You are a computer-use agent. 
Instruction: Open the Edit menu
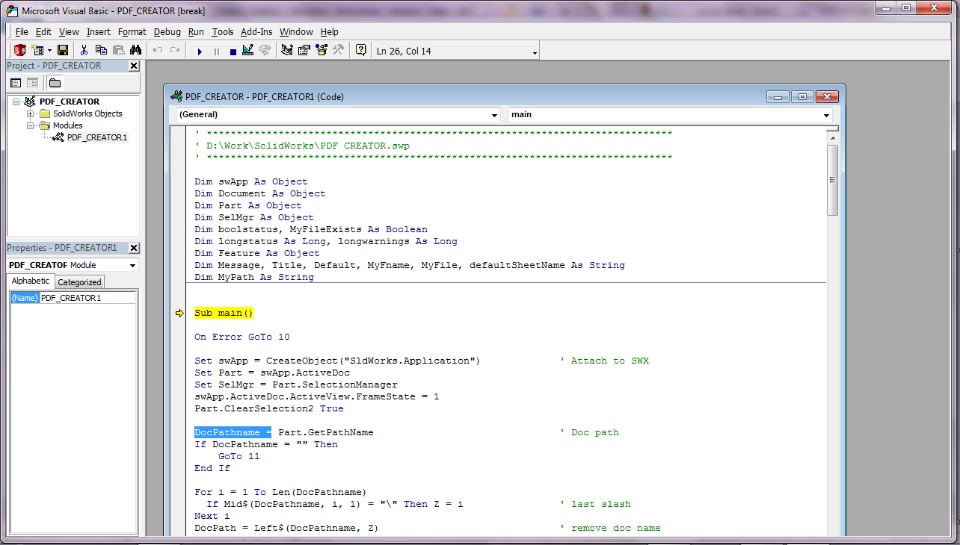[x=43, y=32]
